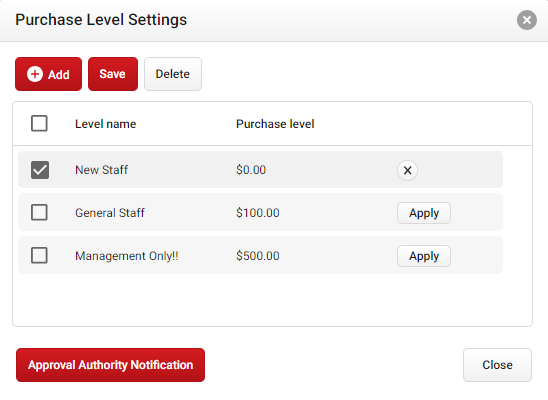
Task: Select the New Staff level name
Action: [x=102, y=170]
